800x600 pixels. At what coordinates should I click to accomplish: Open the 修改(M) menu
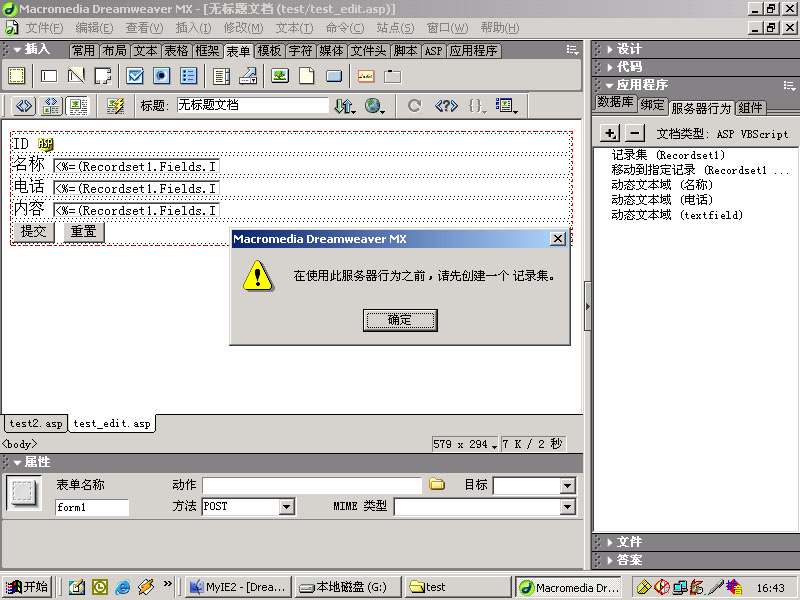[243, 27]
